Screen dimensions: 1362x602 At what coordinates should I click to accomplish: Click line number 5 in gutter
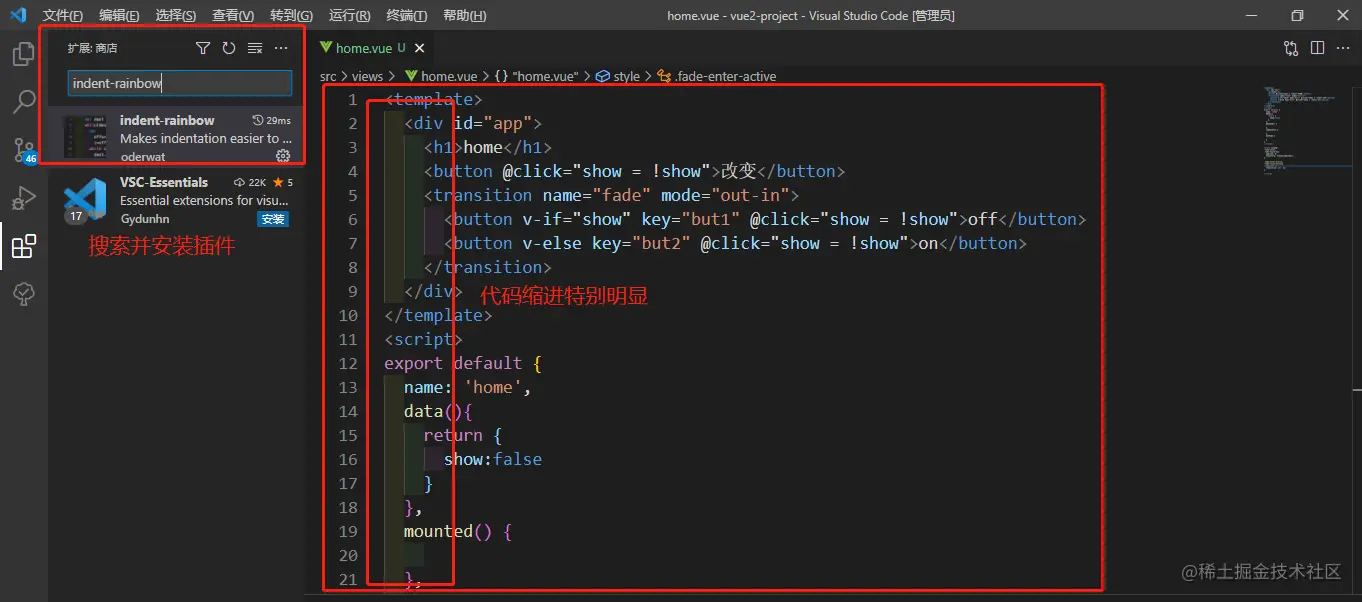(x=352, y=195)
